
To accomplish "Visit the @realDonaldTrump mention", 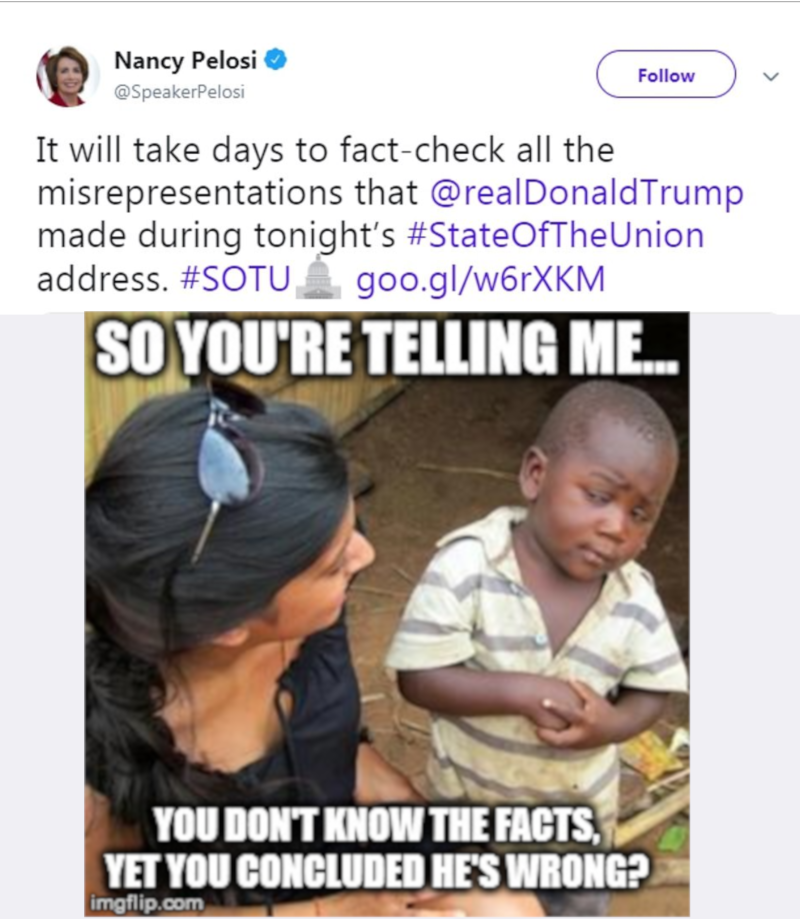I will pos(587,193).
